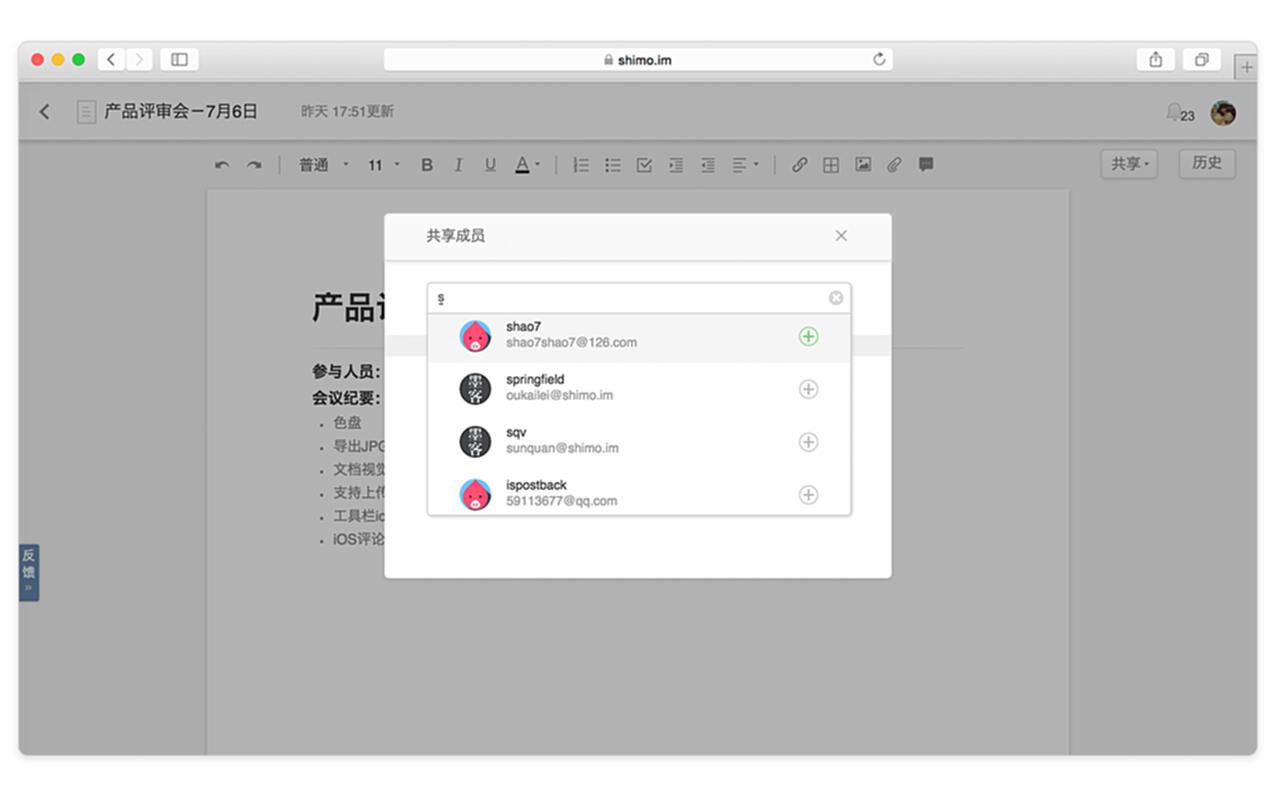Open the 反馈 feedback side tab

click(x=28, y=572)
